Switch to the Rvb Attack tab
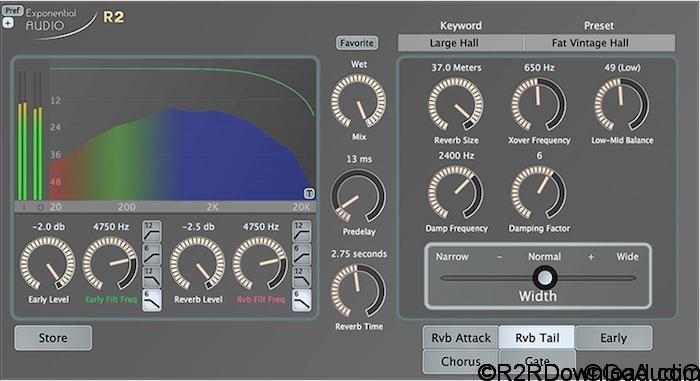 [461, 338]
